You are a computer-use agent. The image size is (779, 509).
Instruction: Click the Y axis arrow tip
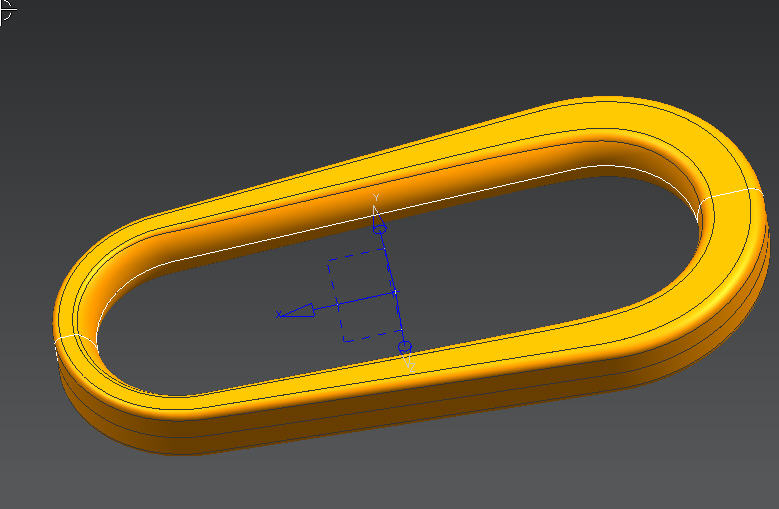376,212
